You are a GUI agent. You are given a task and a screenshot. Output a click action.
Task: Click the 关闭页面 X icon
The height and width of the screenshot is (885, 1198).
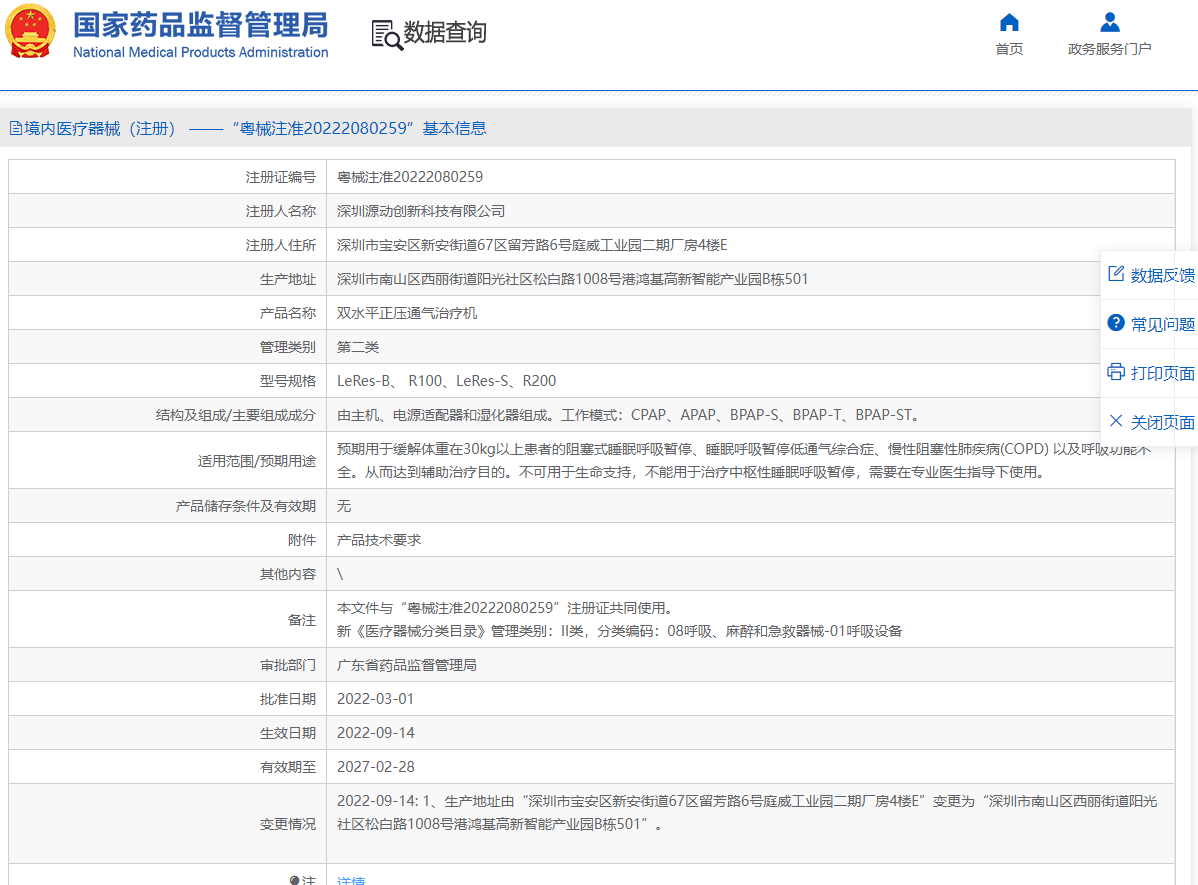pos(1115,421)
